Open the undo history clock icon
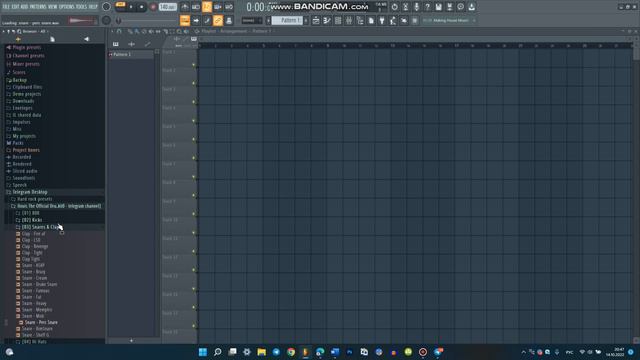This screenshot has height=360, width=640. pyautogui.click(x=394, y=7)
